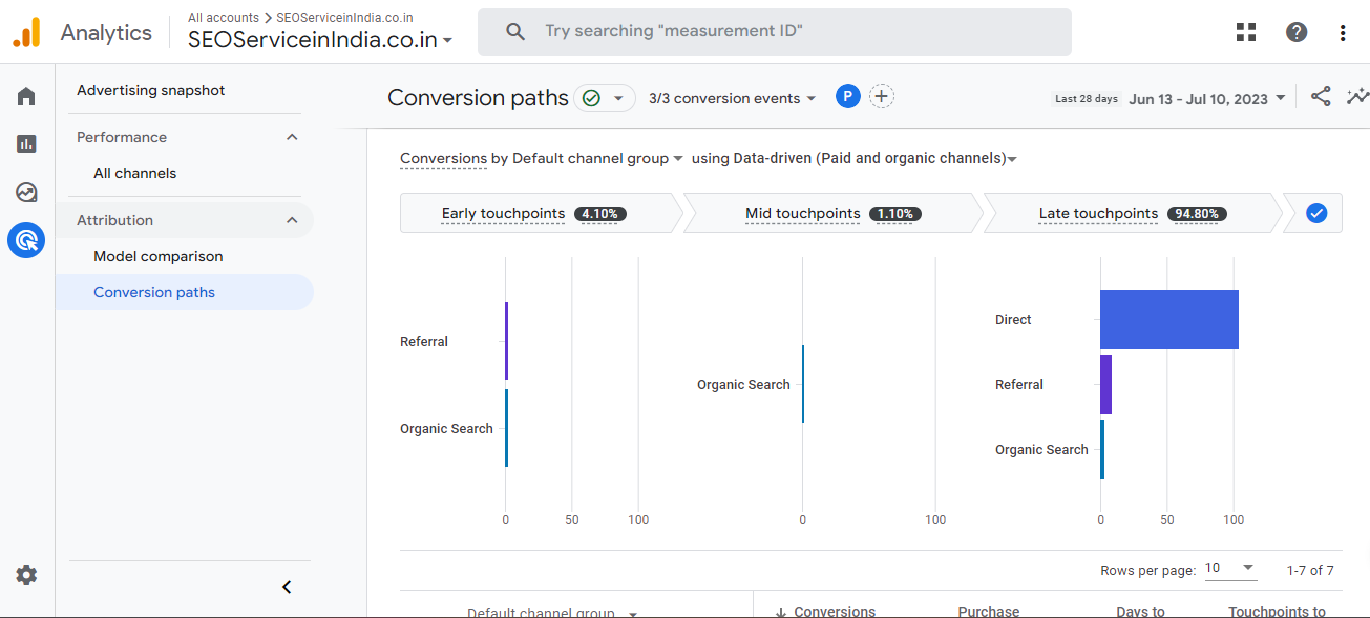Click the green report status checkmark

coord(591,98)
